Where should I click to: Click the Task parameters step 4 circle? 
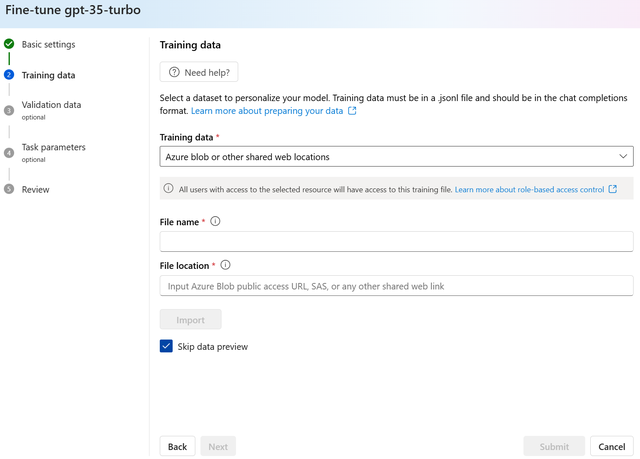9,153
